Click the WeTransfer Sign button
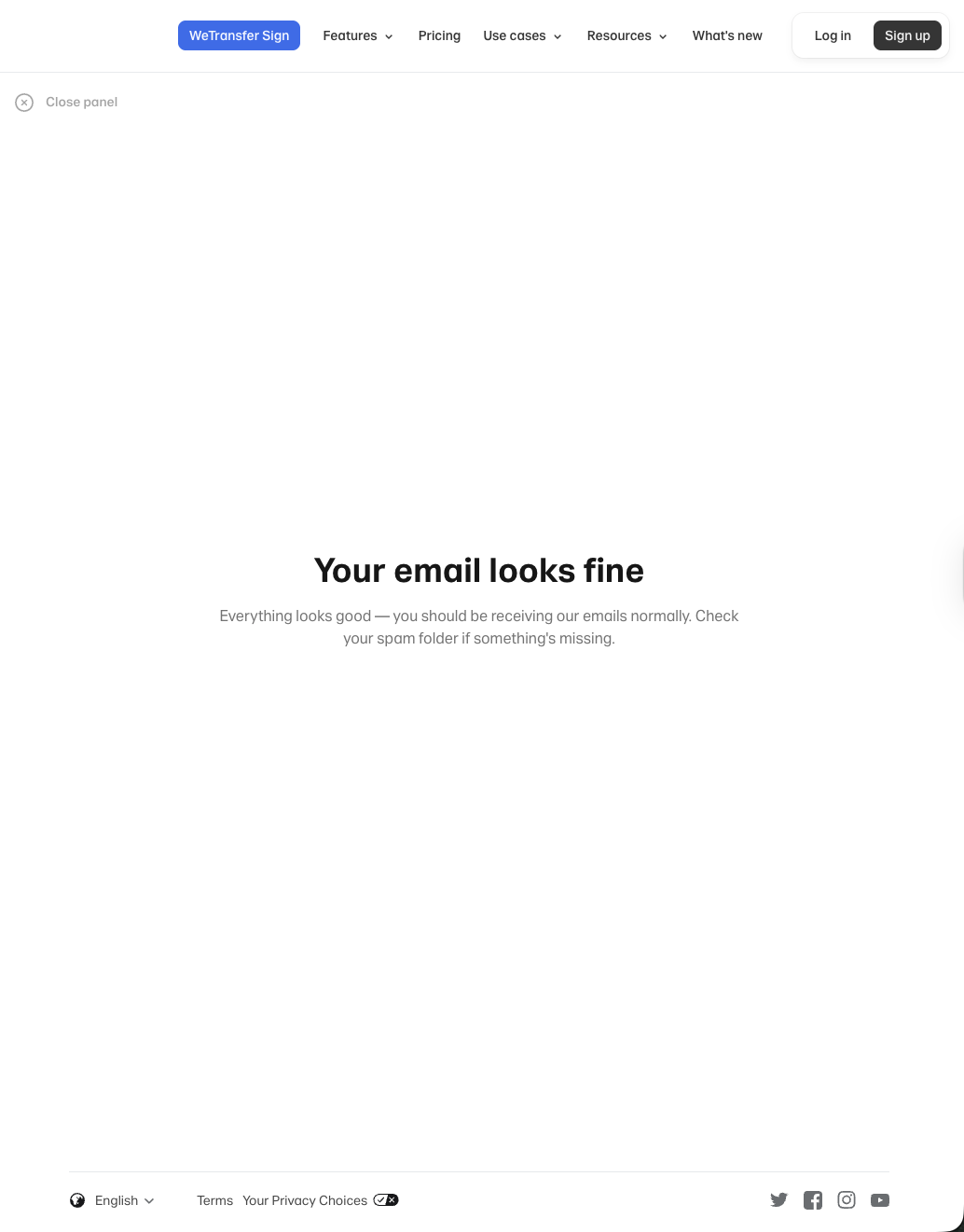The height and width of the screenshot is (1232, 964). [x=239, y=35]
